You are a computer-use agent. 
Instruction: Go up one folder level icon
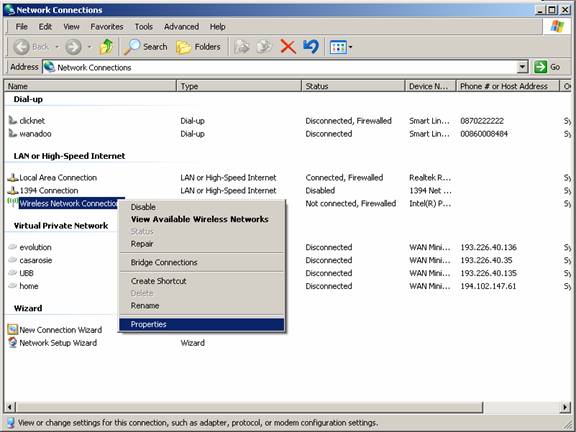[107, 47]
